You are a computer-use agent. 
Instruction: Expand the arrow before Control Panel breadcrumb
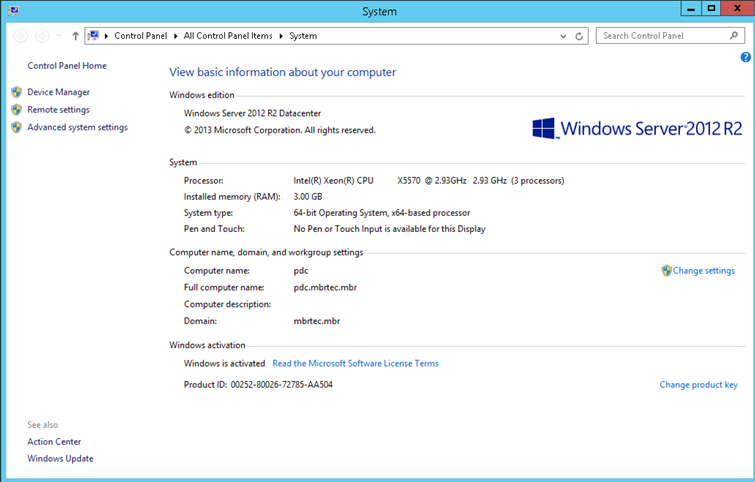106,36
